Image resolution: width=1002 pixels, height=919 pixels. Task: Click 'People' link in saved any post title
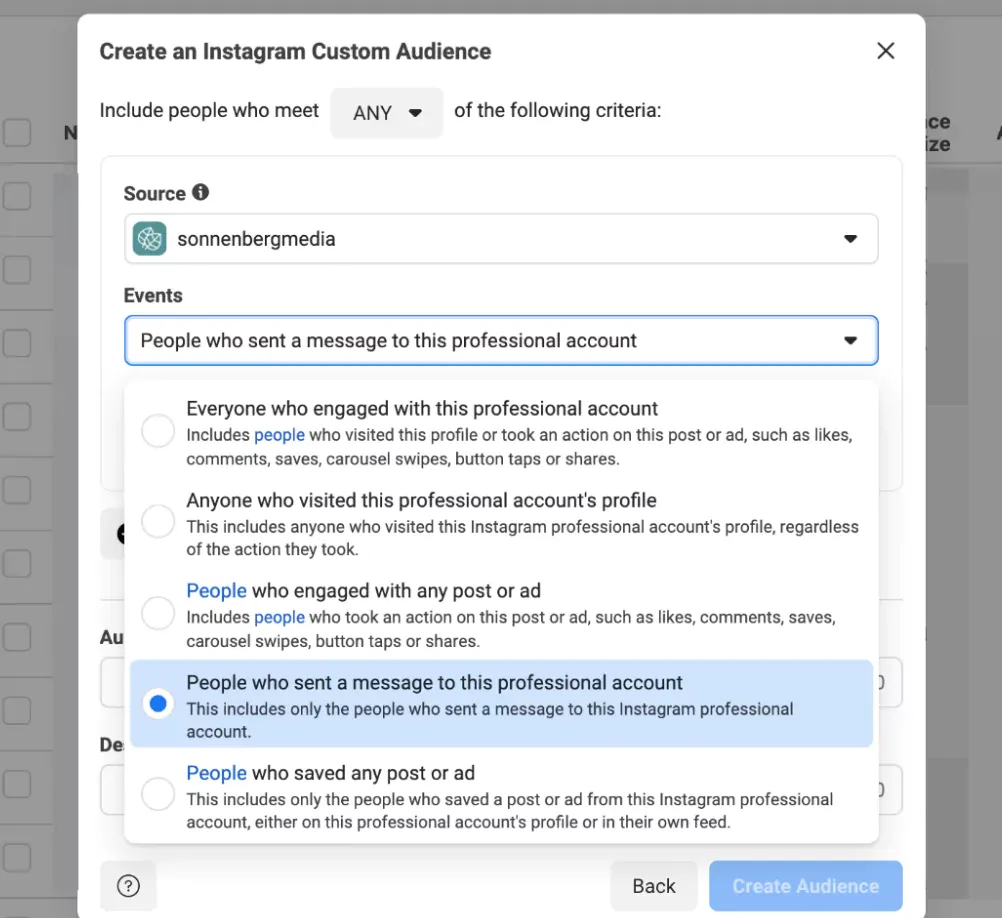point(217,773)
